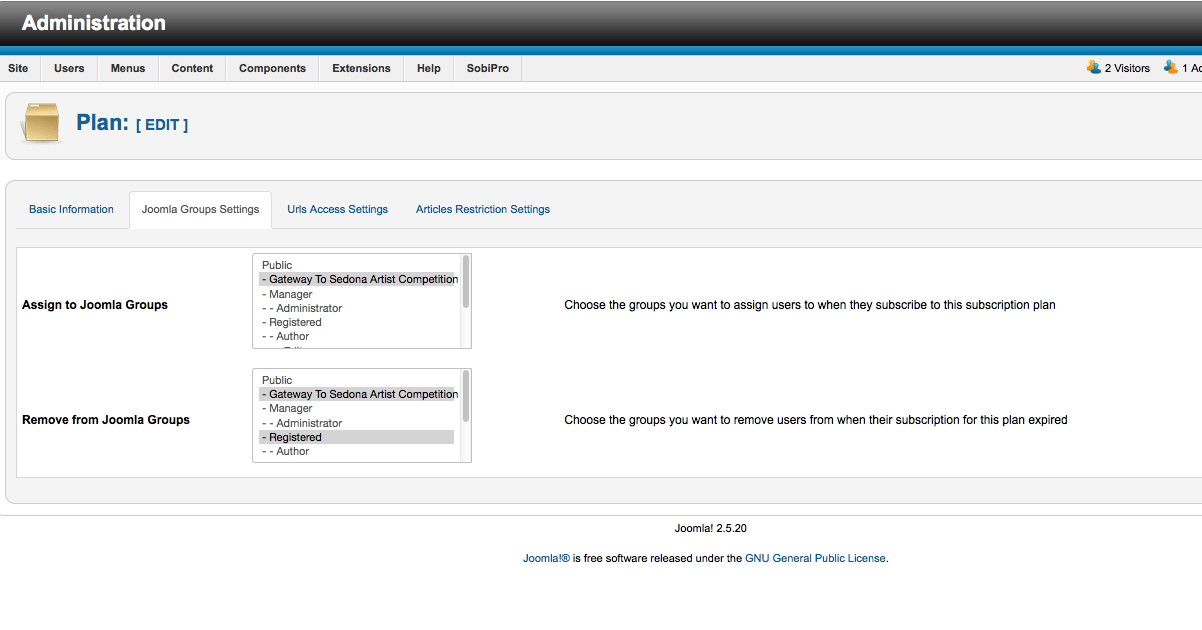Viewport: 1202px width, 630px height.
Task: Expand the Components menu
Action: [272, 68]
